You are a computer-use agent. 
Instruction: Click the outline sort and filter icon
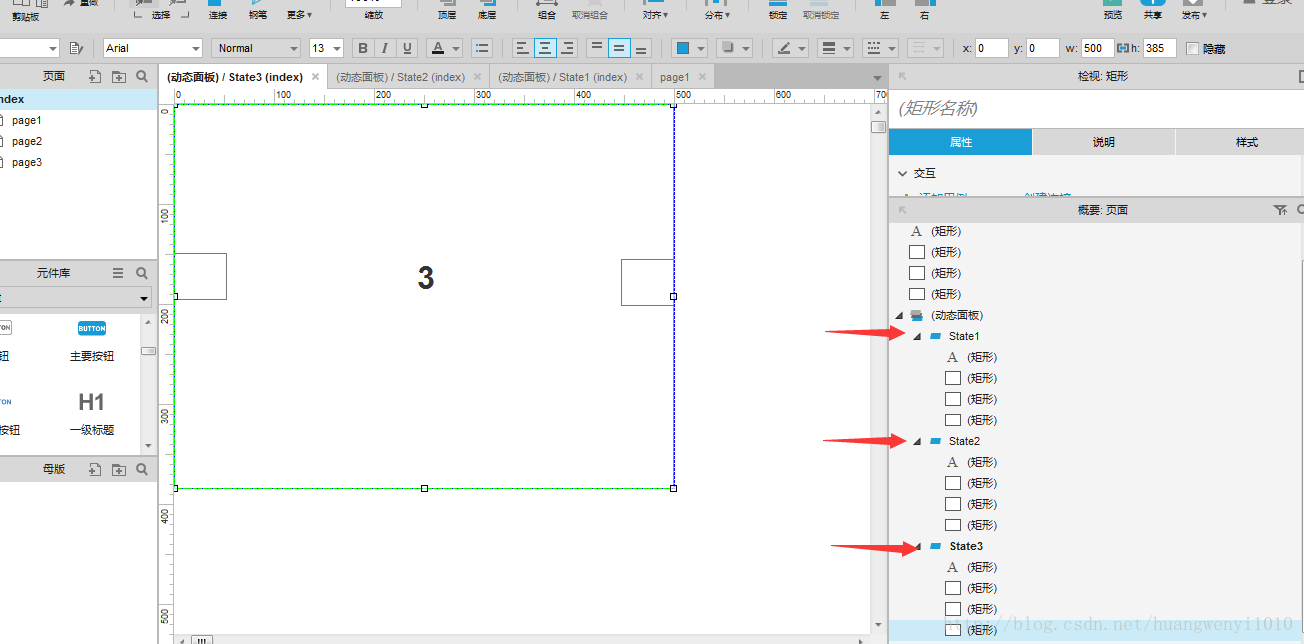tap(1280, 210)
